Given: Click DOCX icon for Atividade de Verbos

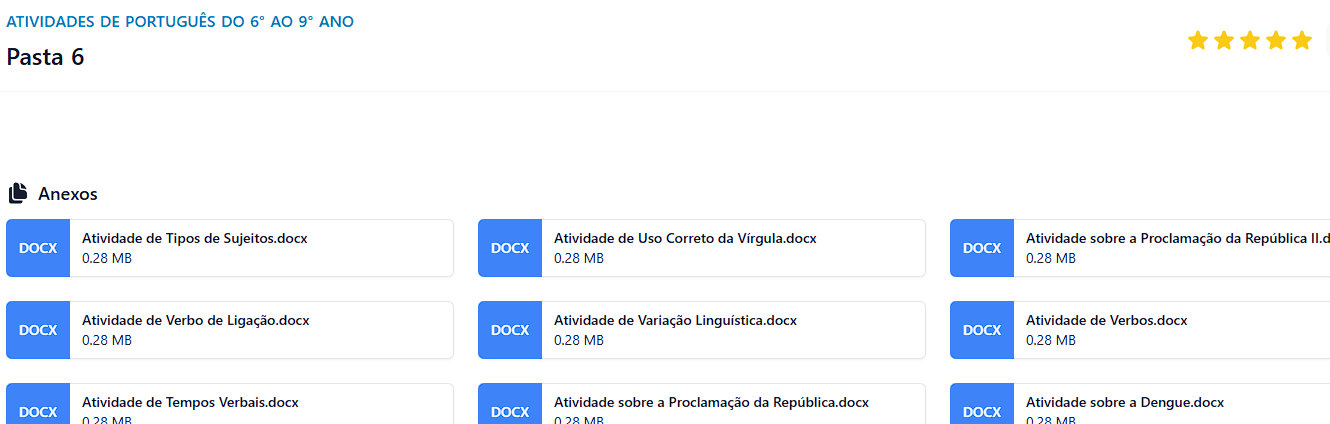Looking at the screenshot, I should click(x=982, y=330).
